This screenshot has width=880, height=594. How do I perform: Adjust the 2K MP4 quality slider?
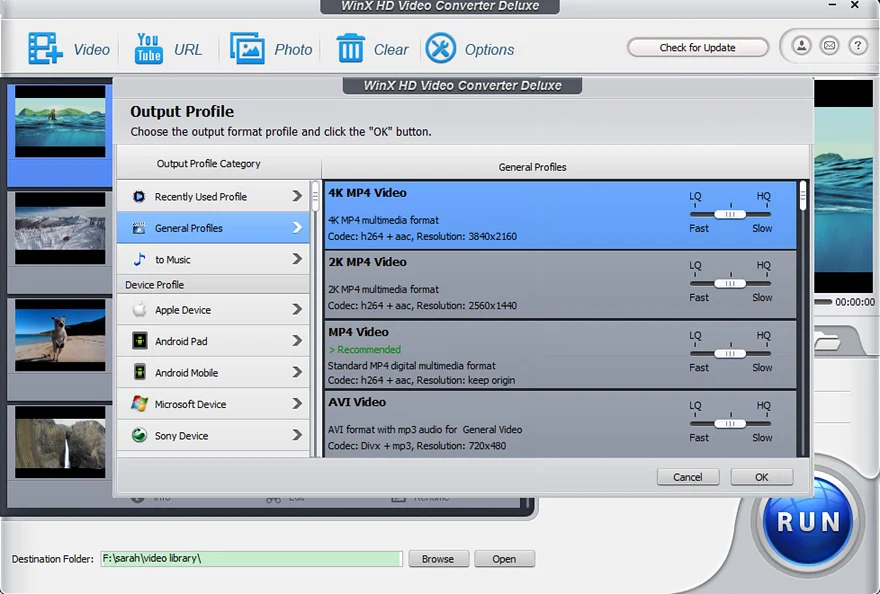click(730, 284)
